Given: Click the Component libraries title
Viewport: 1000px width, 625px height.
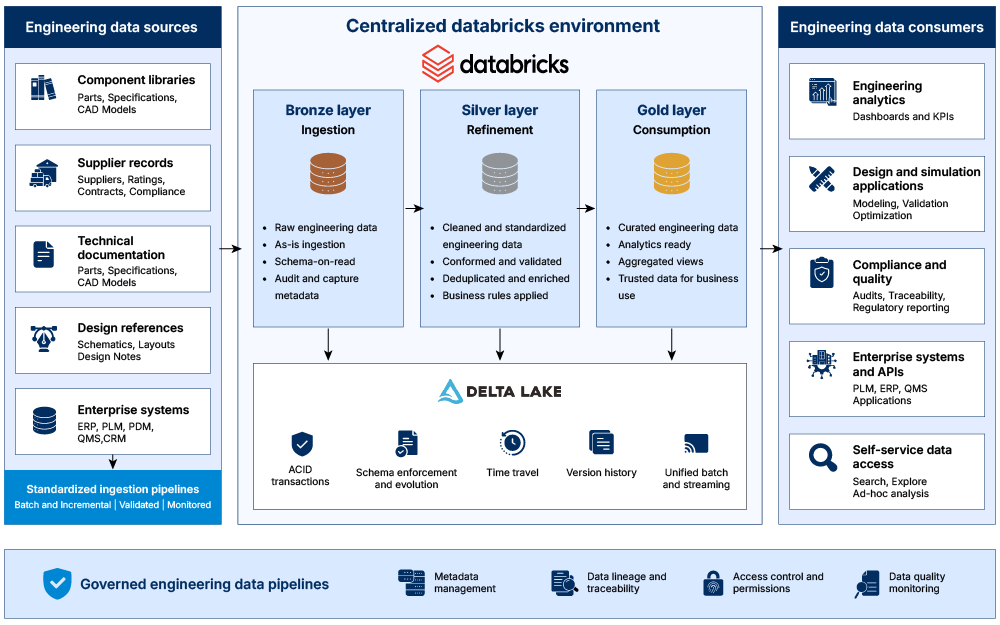Looking at the screenshot, I should coord(136,80).
